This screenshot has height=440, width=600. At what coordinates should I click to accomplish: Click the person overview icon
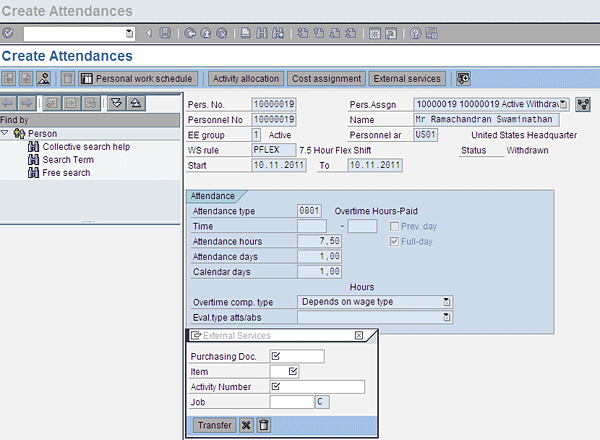[x=43, y=78]
